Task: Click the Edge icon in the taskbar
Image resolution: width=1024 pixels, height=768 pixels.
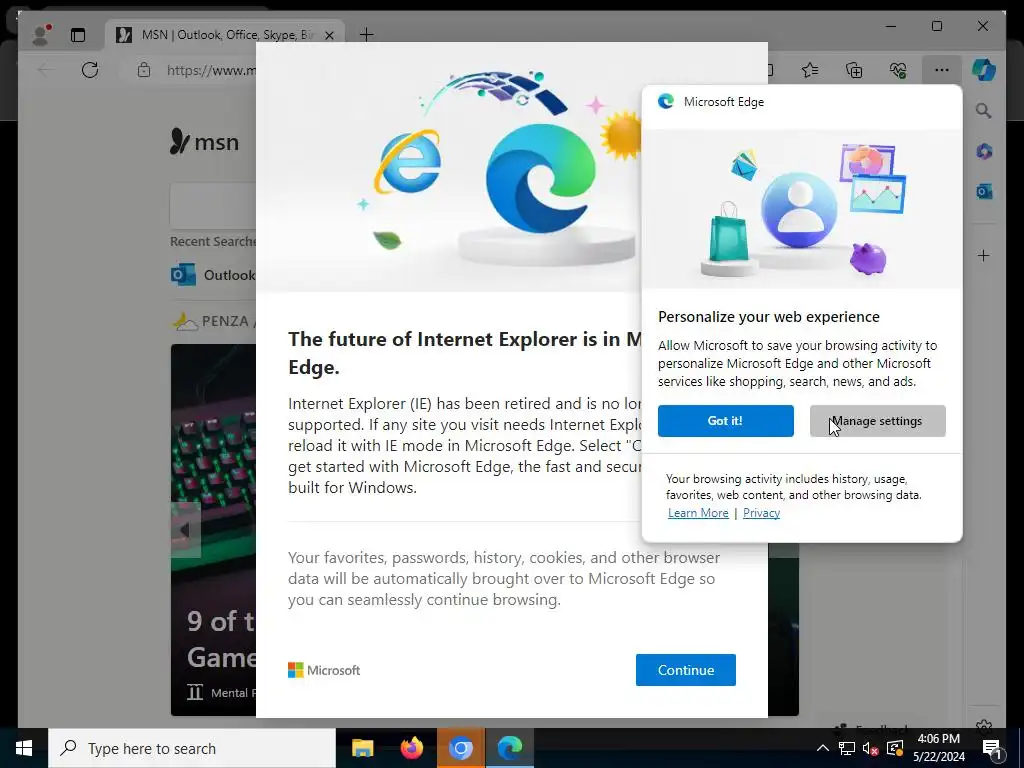Action: coord(510,748)
